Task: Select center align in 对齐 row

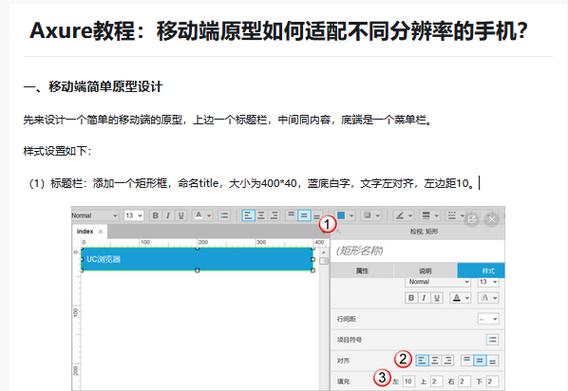Action: pos(435,360)
